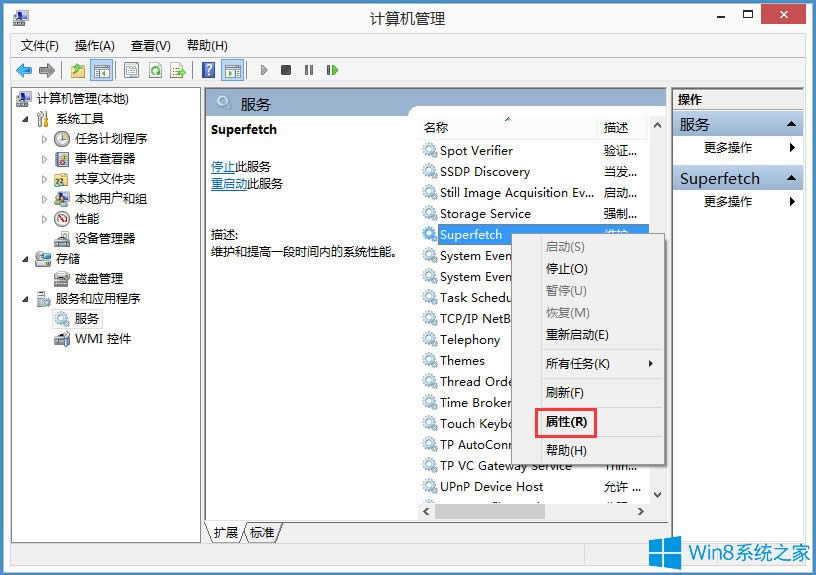This screenshot has width=816, height=575.
Task: Select 计算机管理(本地) root node
Action: [x=83, y=98]
